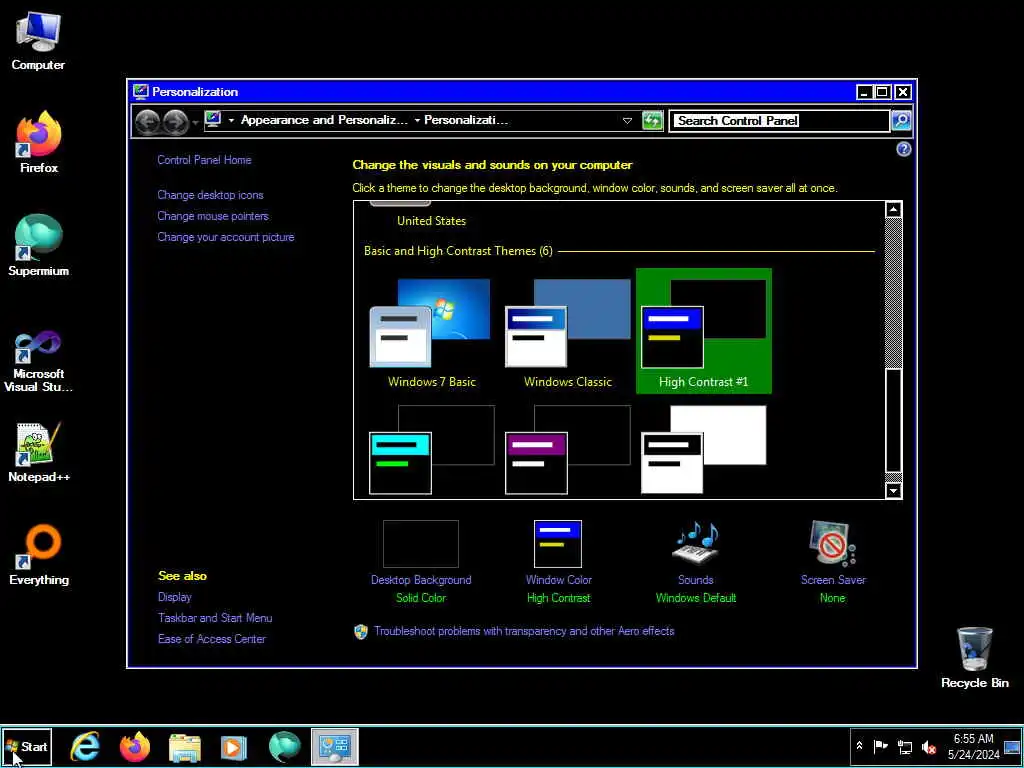1024x768 pixels.
Task: Click the Appearance and Personalization breadcrumb
Action: pyautogui.click(x=324, y=120)
